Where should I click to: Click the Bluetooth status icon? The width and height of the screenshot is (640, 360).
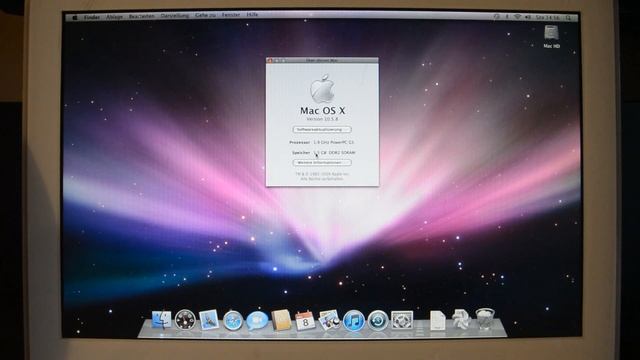point(507,17)
